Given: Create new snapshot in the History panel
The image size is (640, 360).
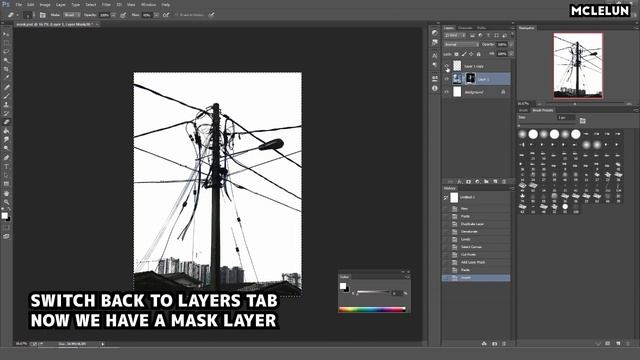Looking at the screenshot, I should 495,344.
